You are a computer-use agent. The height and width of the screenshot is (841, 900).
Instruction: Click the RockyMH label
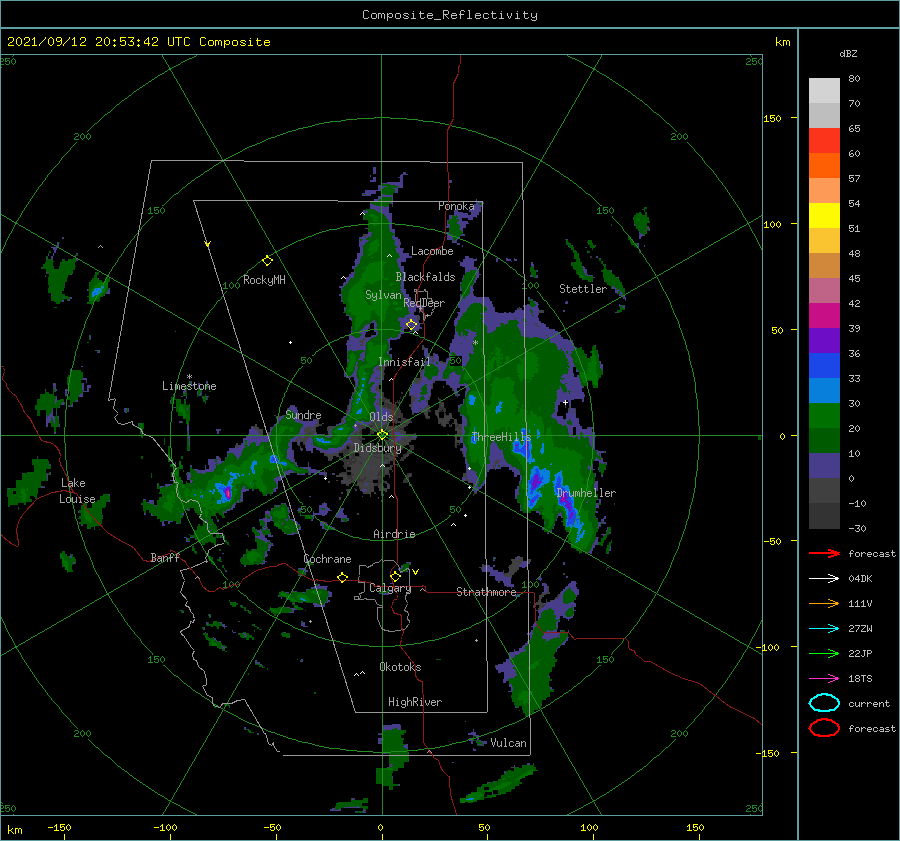[264, 280]
